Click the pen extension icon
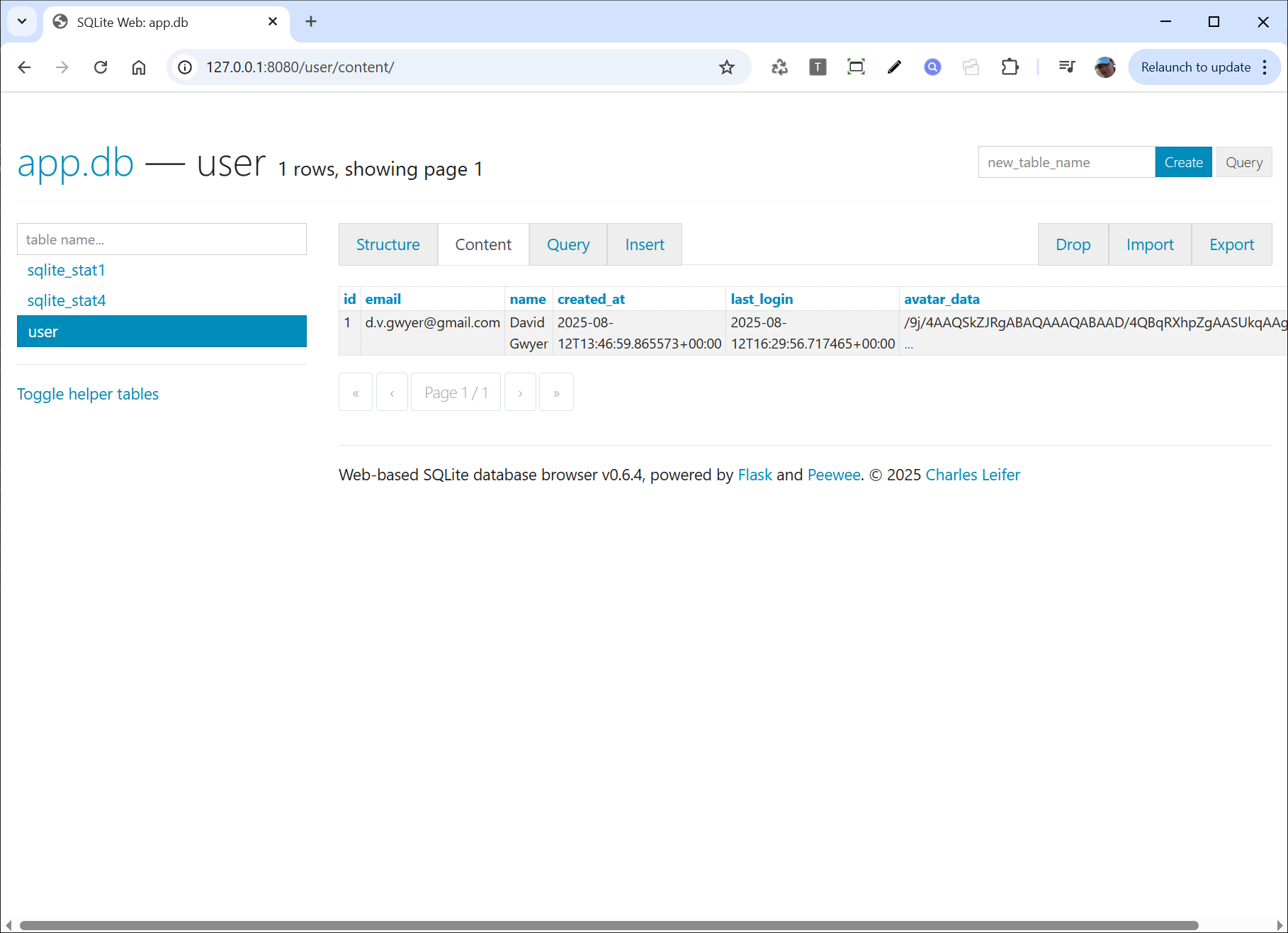 [x=894, y=67]
